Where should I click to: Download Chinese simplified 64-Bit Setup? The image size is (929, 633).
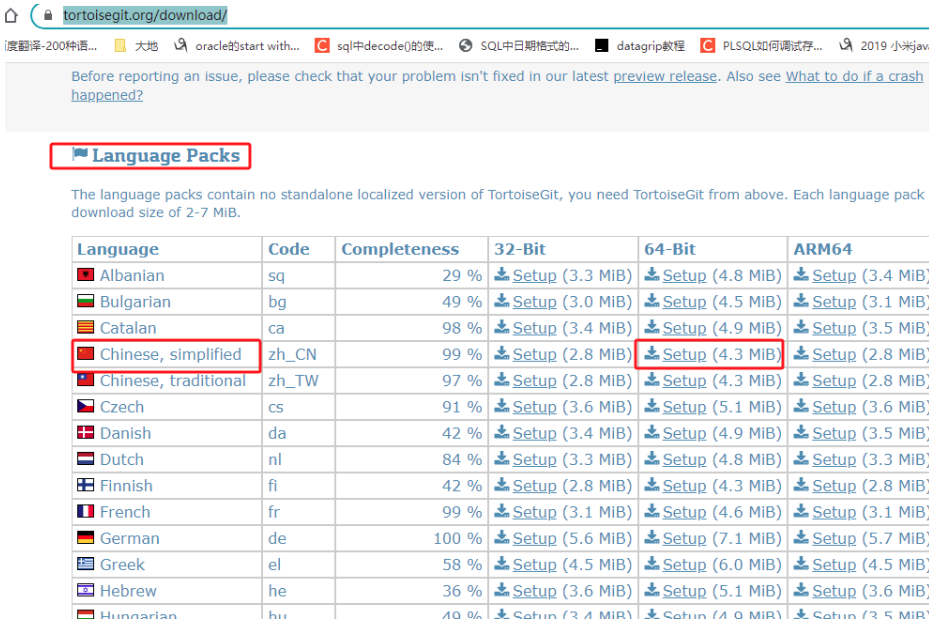(x=684, y=354)
